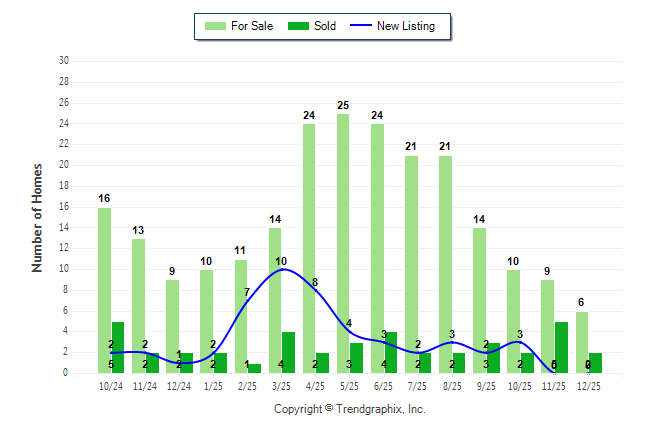The height and width of the screenshot is (434, 646).
Task: Toggle the 'New Listing' legend label
Action: point(405,26)
